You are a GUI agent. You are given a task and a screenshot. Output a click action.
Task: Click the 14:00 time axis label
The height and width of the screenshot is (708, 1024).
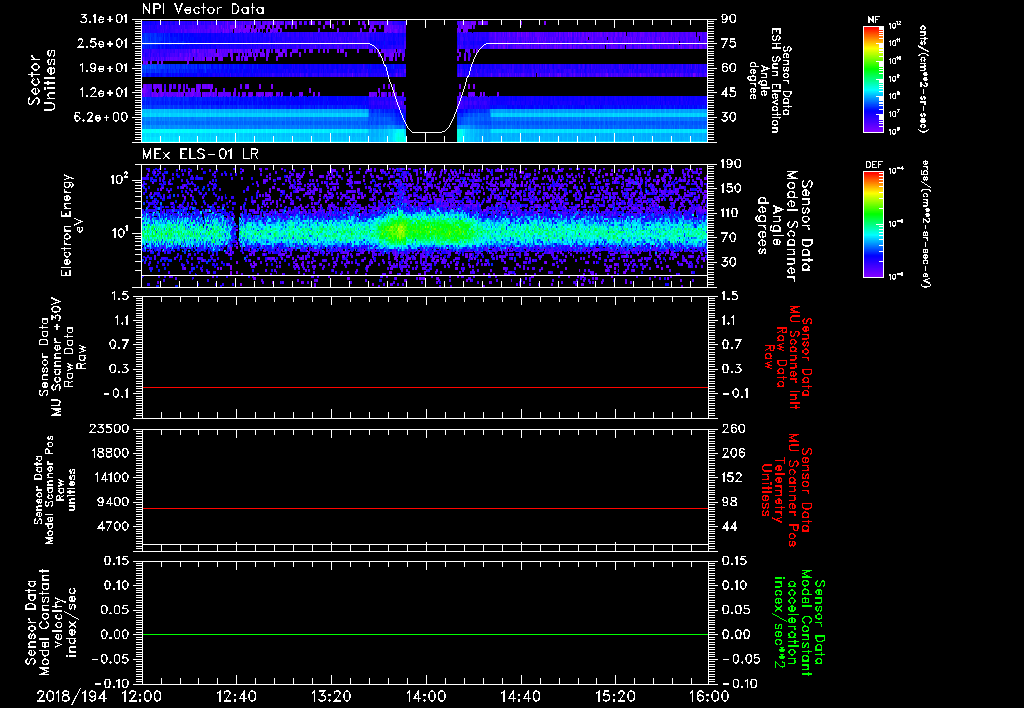[426, 696]
